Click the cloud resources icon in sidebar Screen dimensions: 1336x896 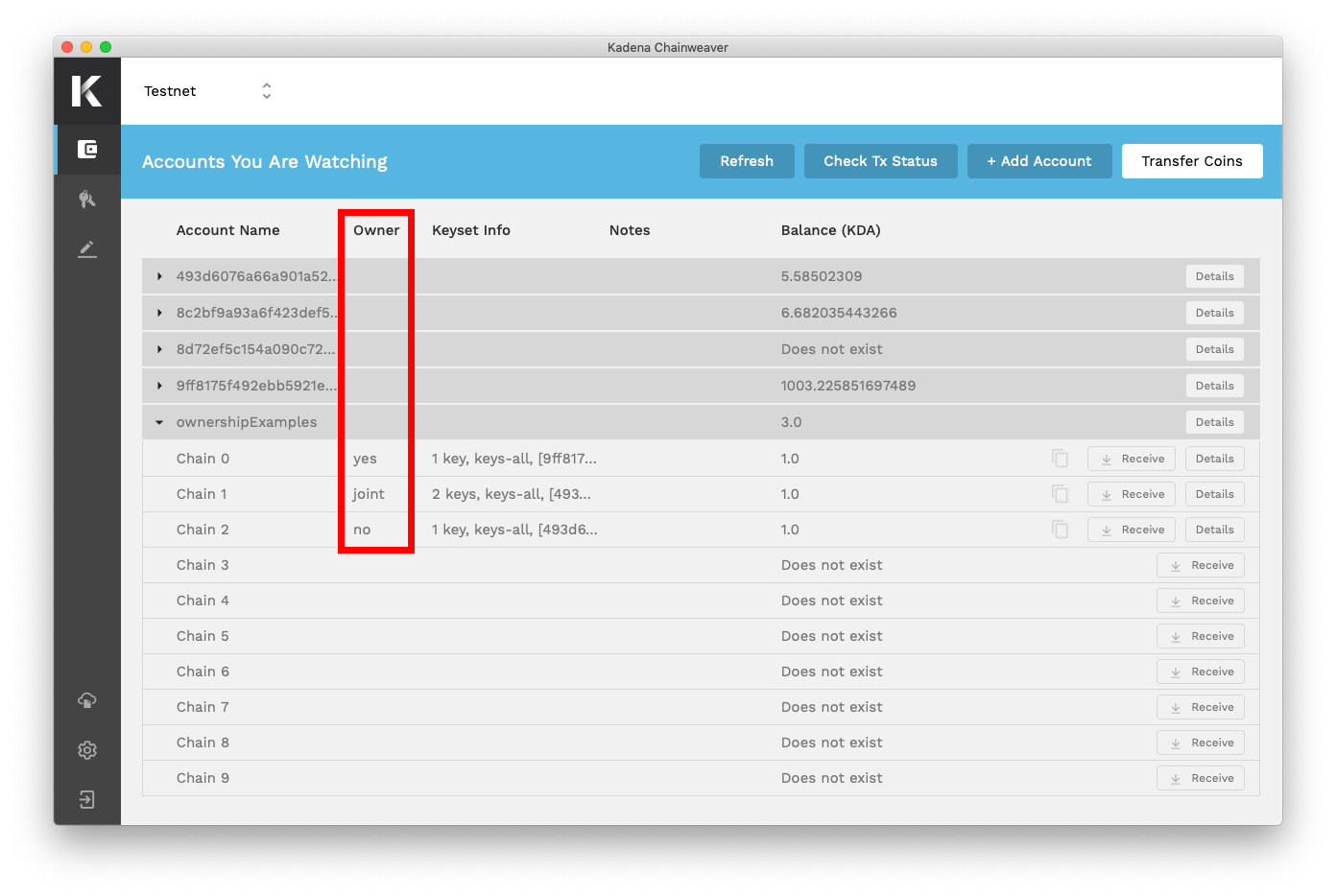[87, 700]
